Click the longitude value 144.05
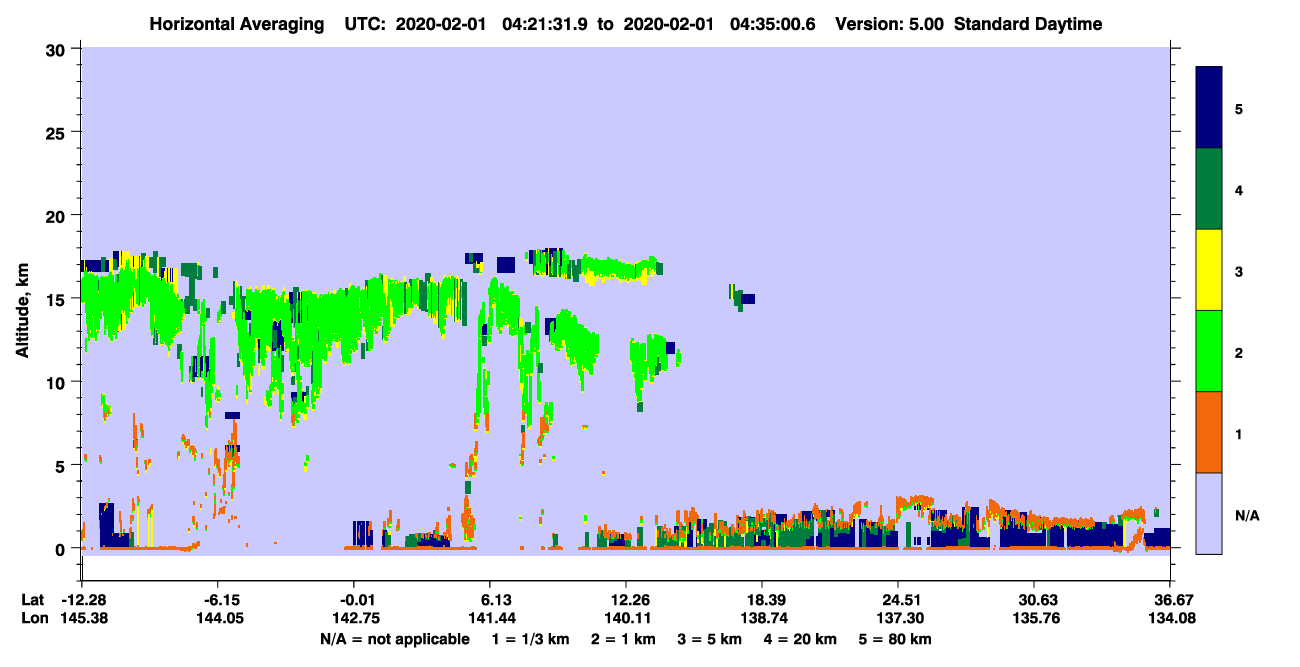Screen dimensions: 1300x667 coord(221,618)
